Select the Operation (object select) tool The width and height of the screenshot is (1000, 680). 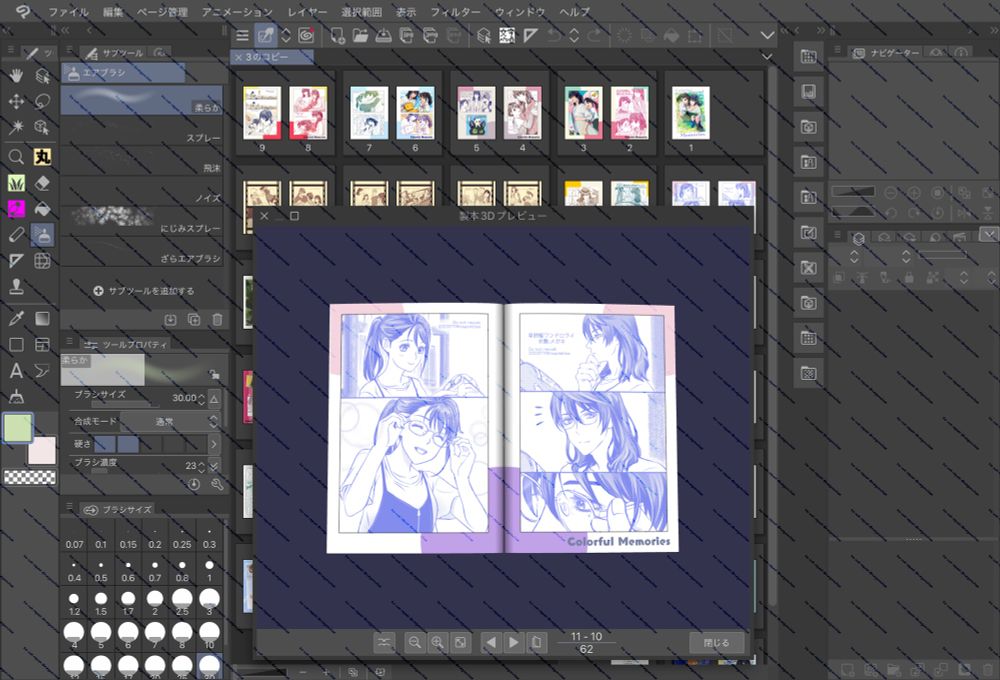(42, 76)
